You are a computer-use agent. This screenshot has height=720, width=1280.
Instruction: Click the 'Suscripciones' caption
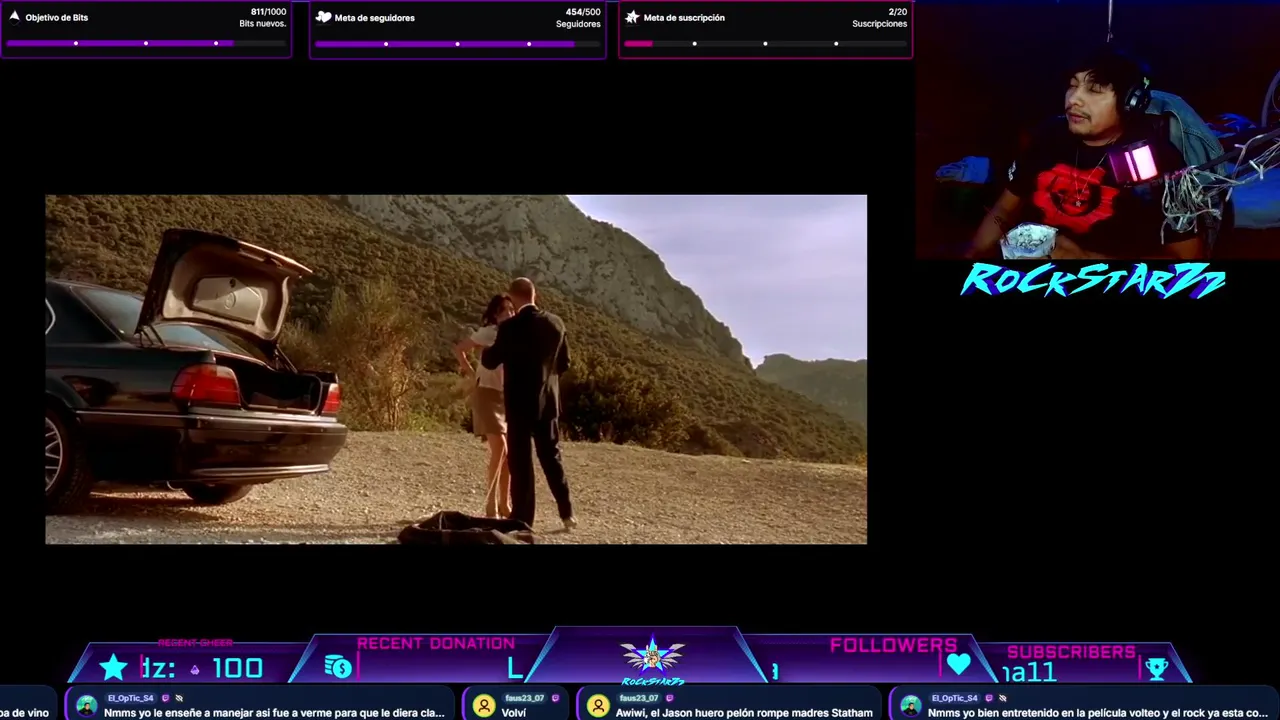tap(880, 24)
